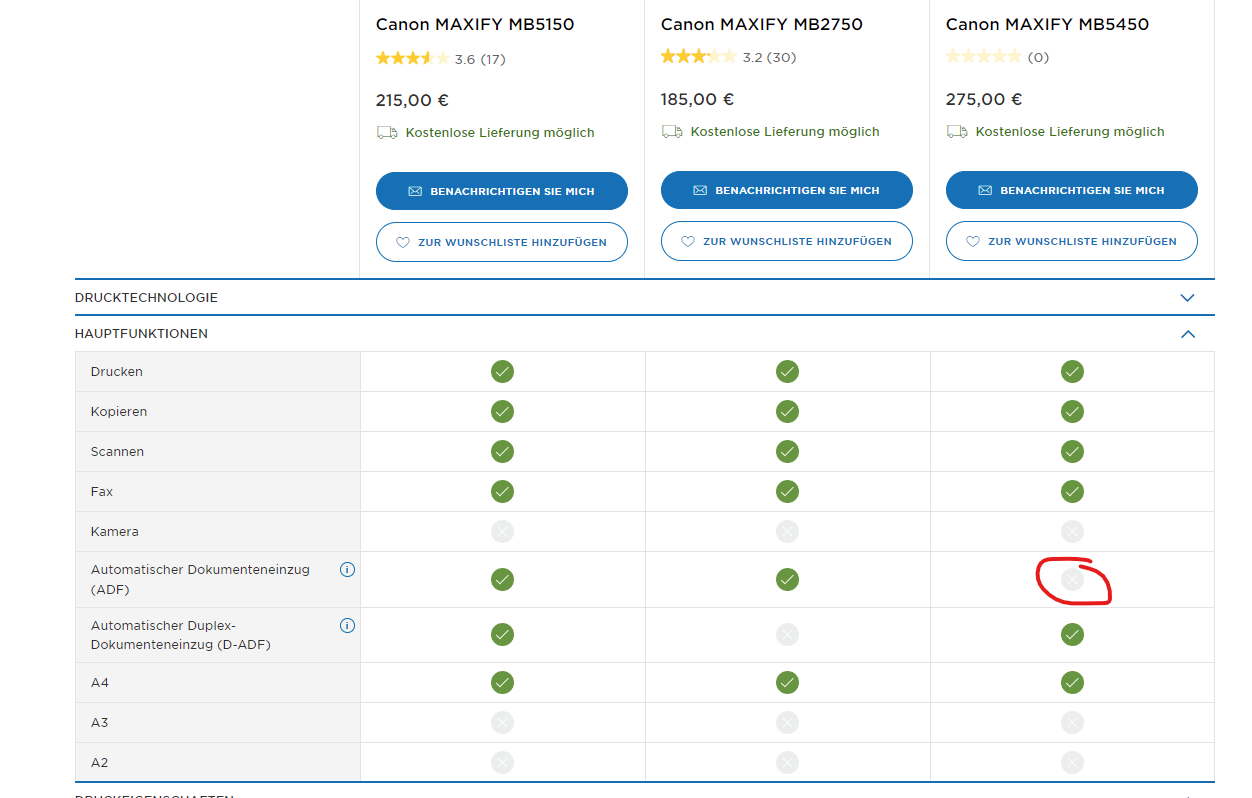Expand the Drucktechnologie section chevron
This screenshot has width=1252, height=798.
[1188, 298]
